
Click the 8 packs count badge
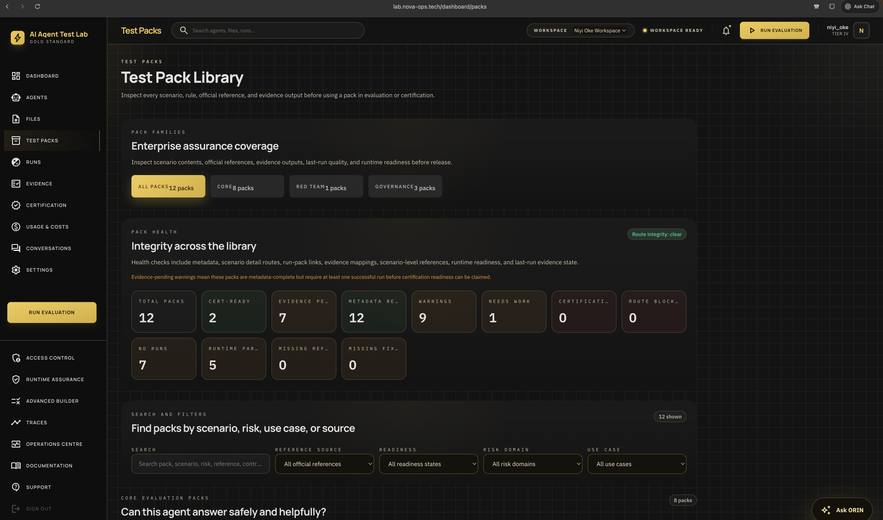pyautogui.click(x=683, y=500)
